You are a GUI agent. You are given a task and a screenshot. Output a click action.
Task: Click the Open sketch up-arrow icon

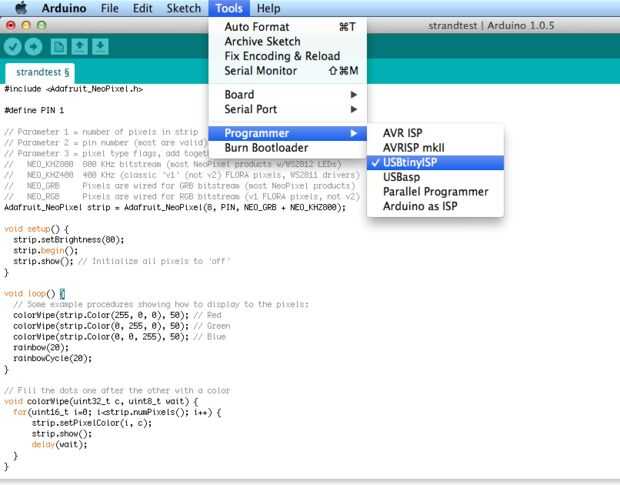pos(79,47)
